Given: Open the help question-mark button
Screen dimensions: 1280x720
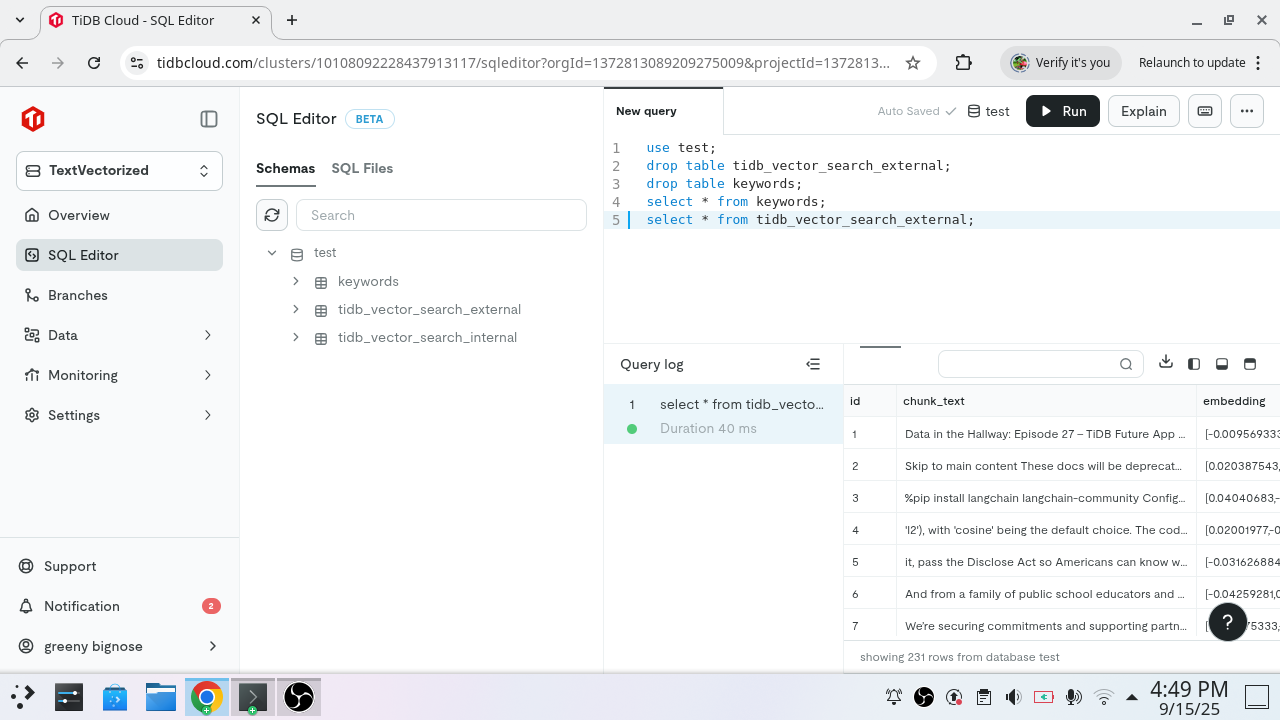Looking at the screenshot, I should (x=1228, y=621).
